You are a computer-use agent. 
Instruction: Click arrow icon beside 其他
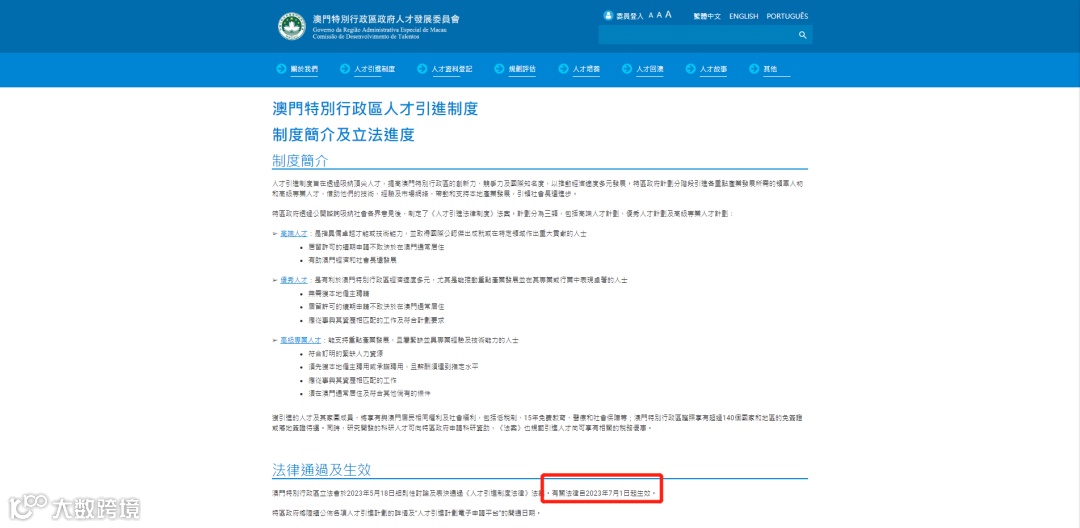[x=754, y=69]
